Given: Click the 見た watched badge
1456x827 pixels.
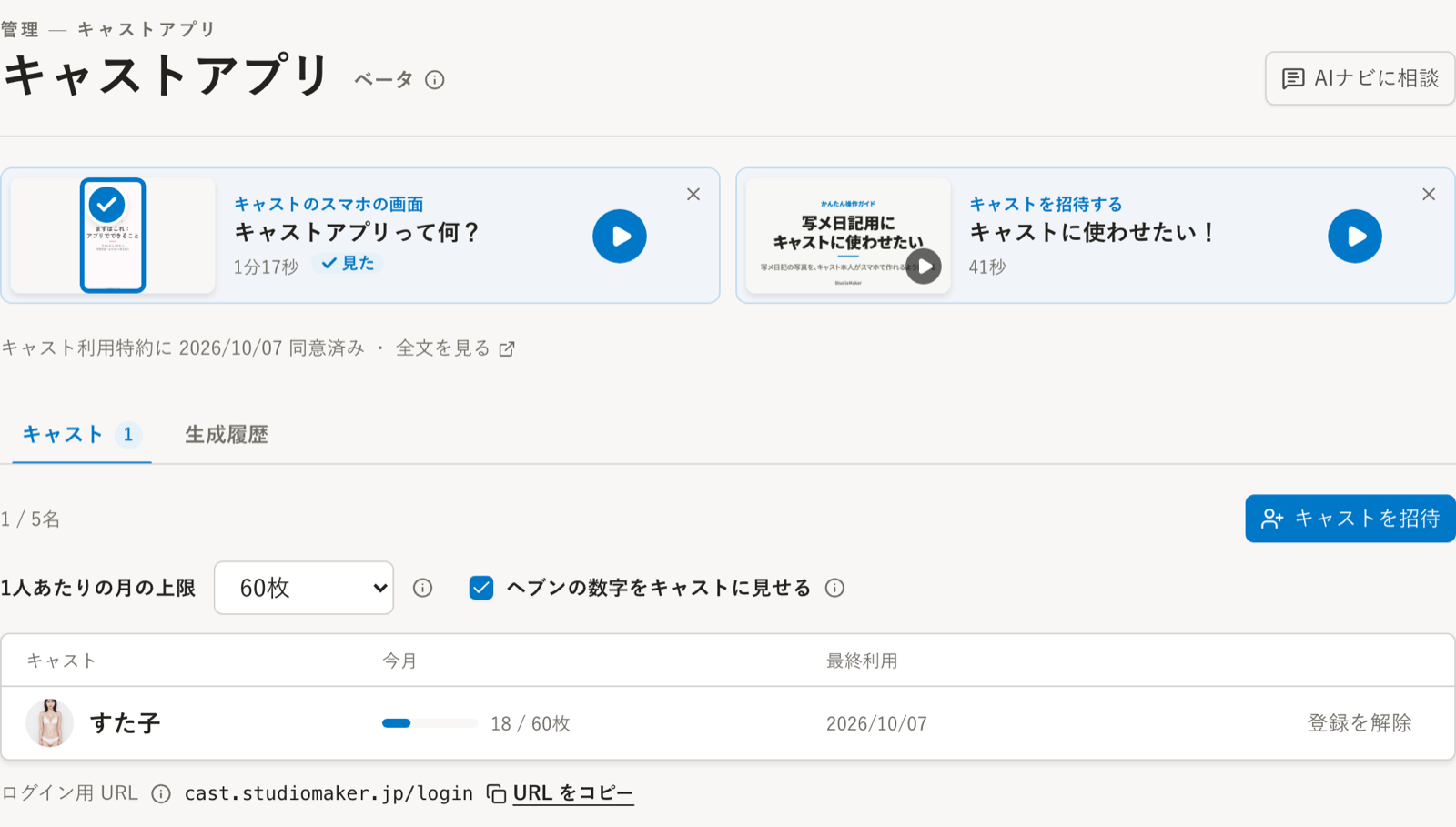Looking at the screenshot, I should point(349,263).
